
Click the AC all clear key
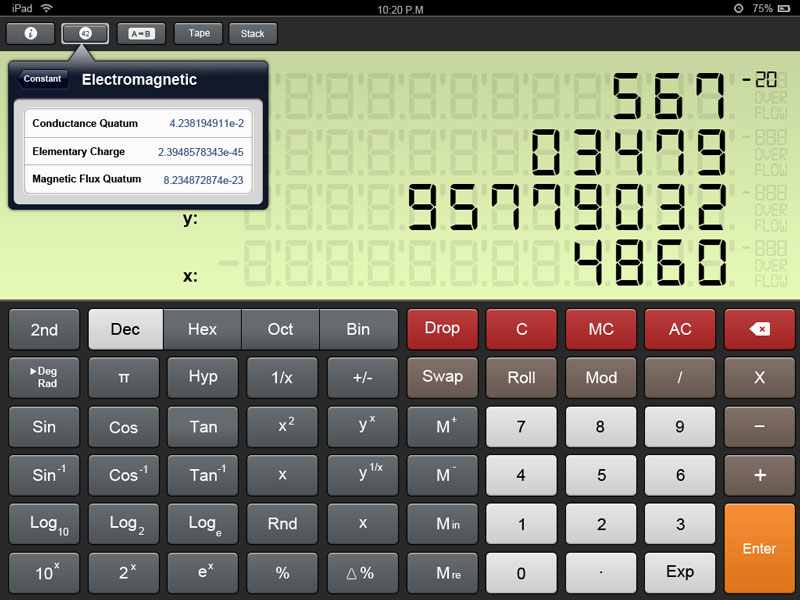(x=680, y=329)
